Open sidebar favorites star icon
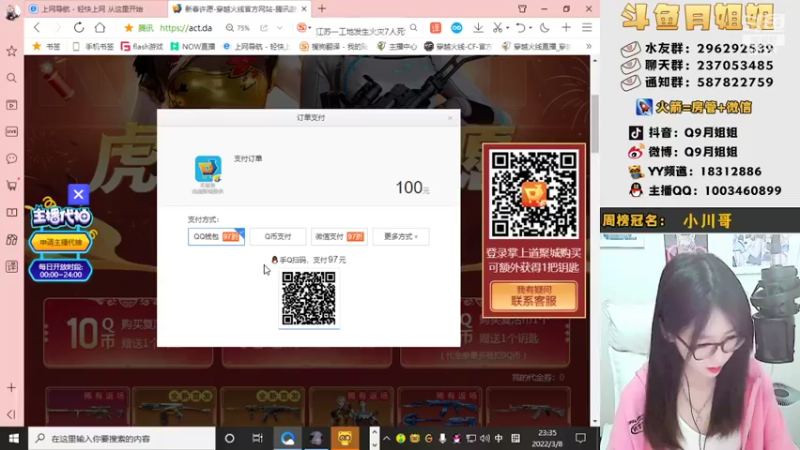Viewport: 800px width, 450px height. pos(11,51)
